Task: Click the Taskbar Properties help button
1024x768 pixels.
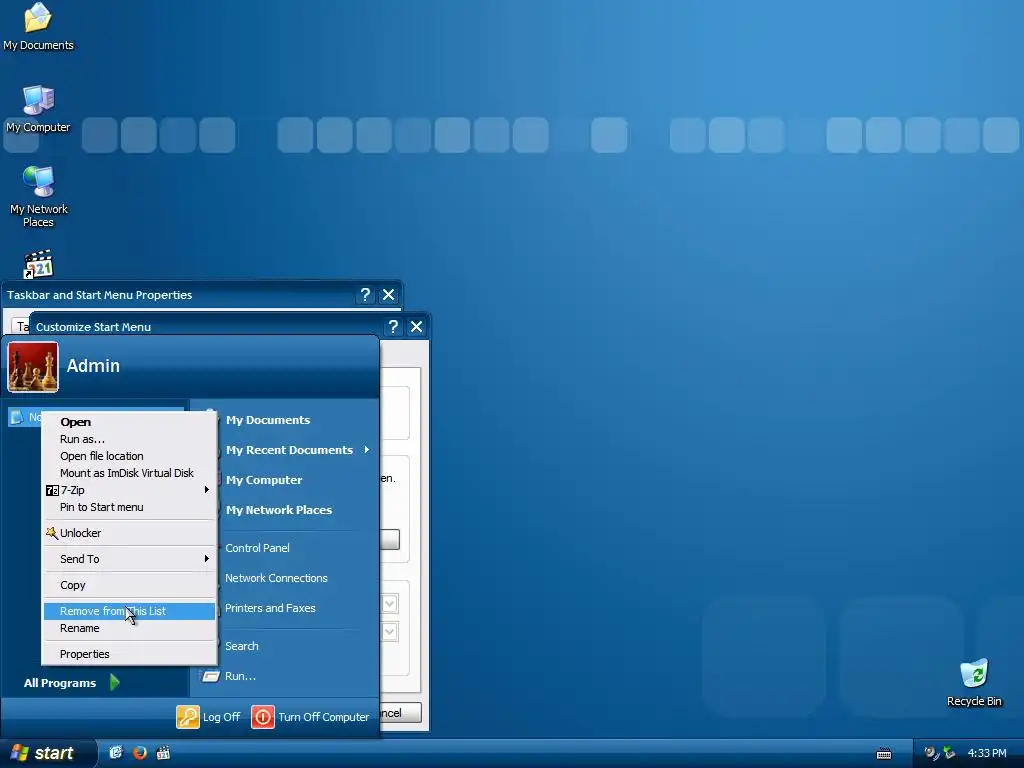Action: [x=365, y=295]
